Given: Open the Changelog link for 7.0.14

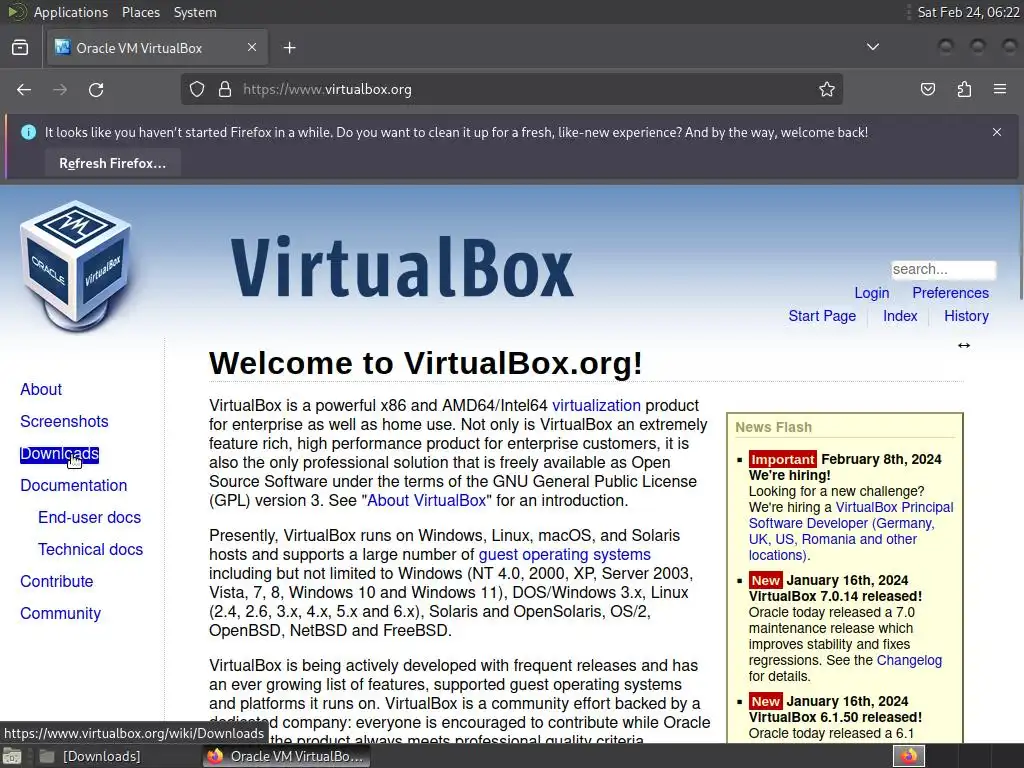Looking at the screenshot, I should point(909,660).
